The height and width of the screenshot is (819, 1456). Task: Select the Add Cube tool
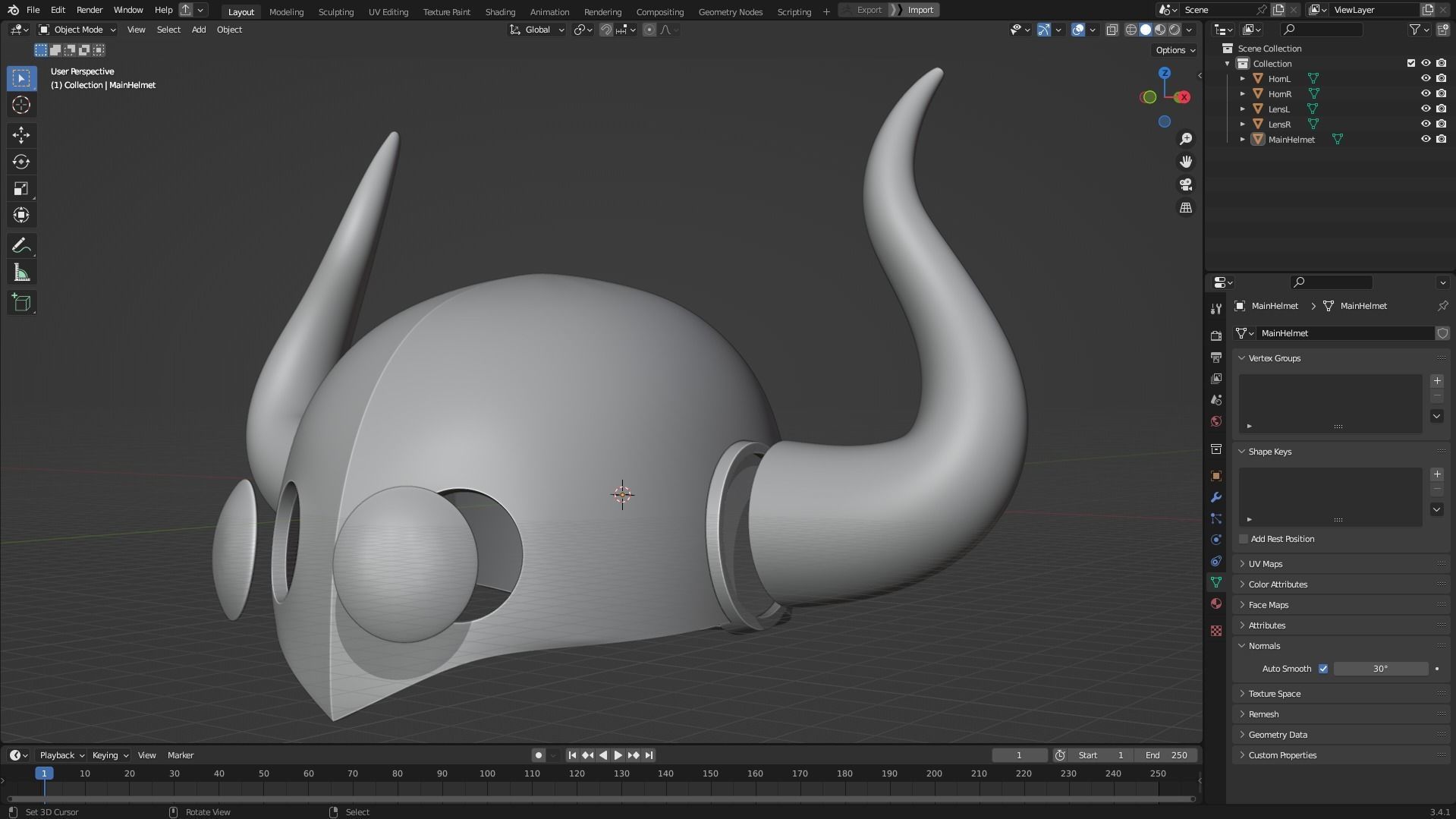click(x=21, y=302)
